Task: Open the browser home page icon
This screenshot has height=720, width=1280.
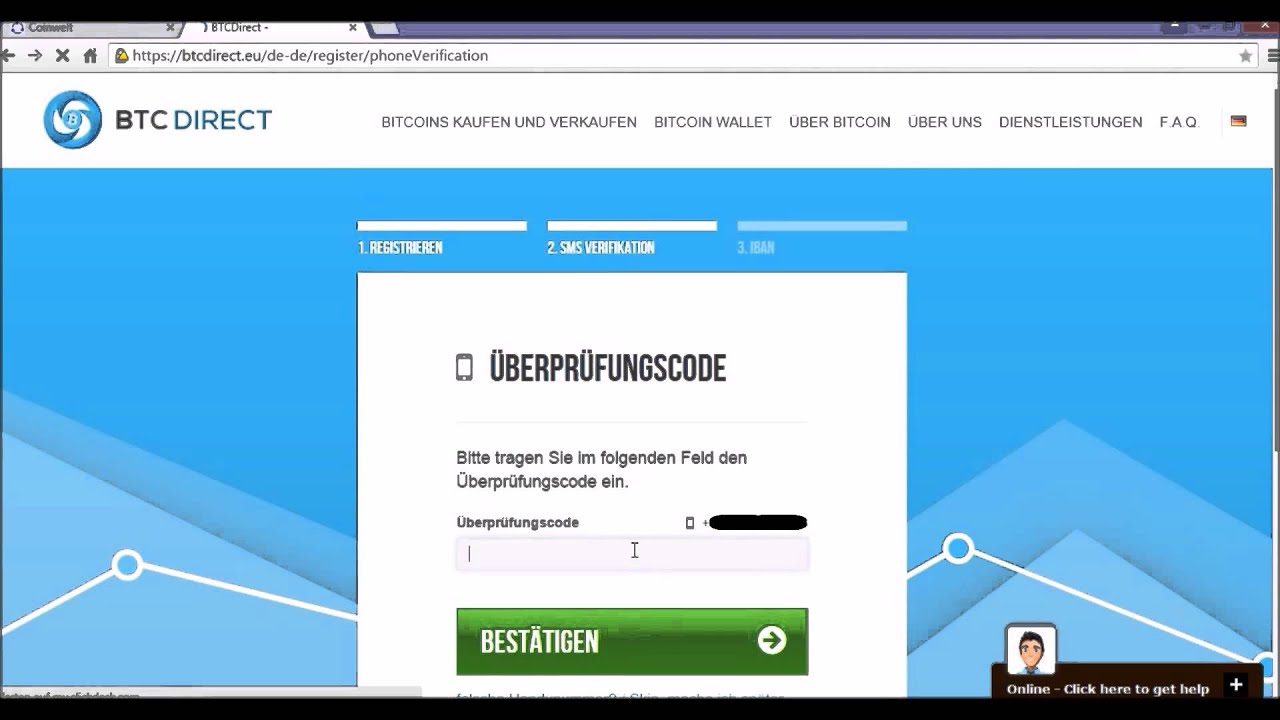Action: click(x=90, y=56)
